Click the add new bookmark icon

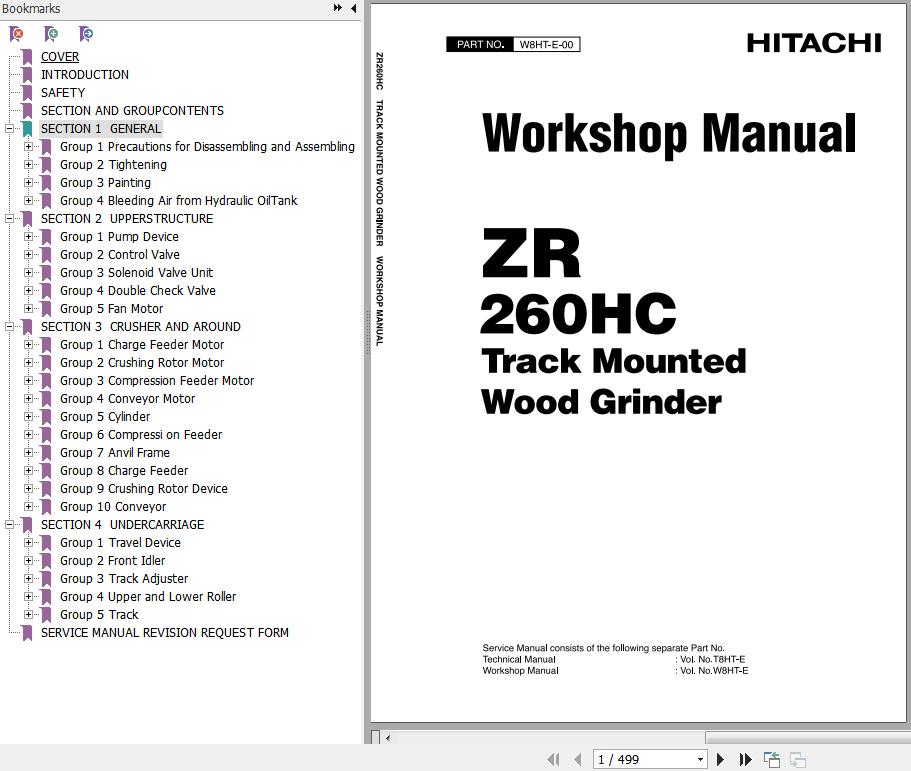[51, 34]
